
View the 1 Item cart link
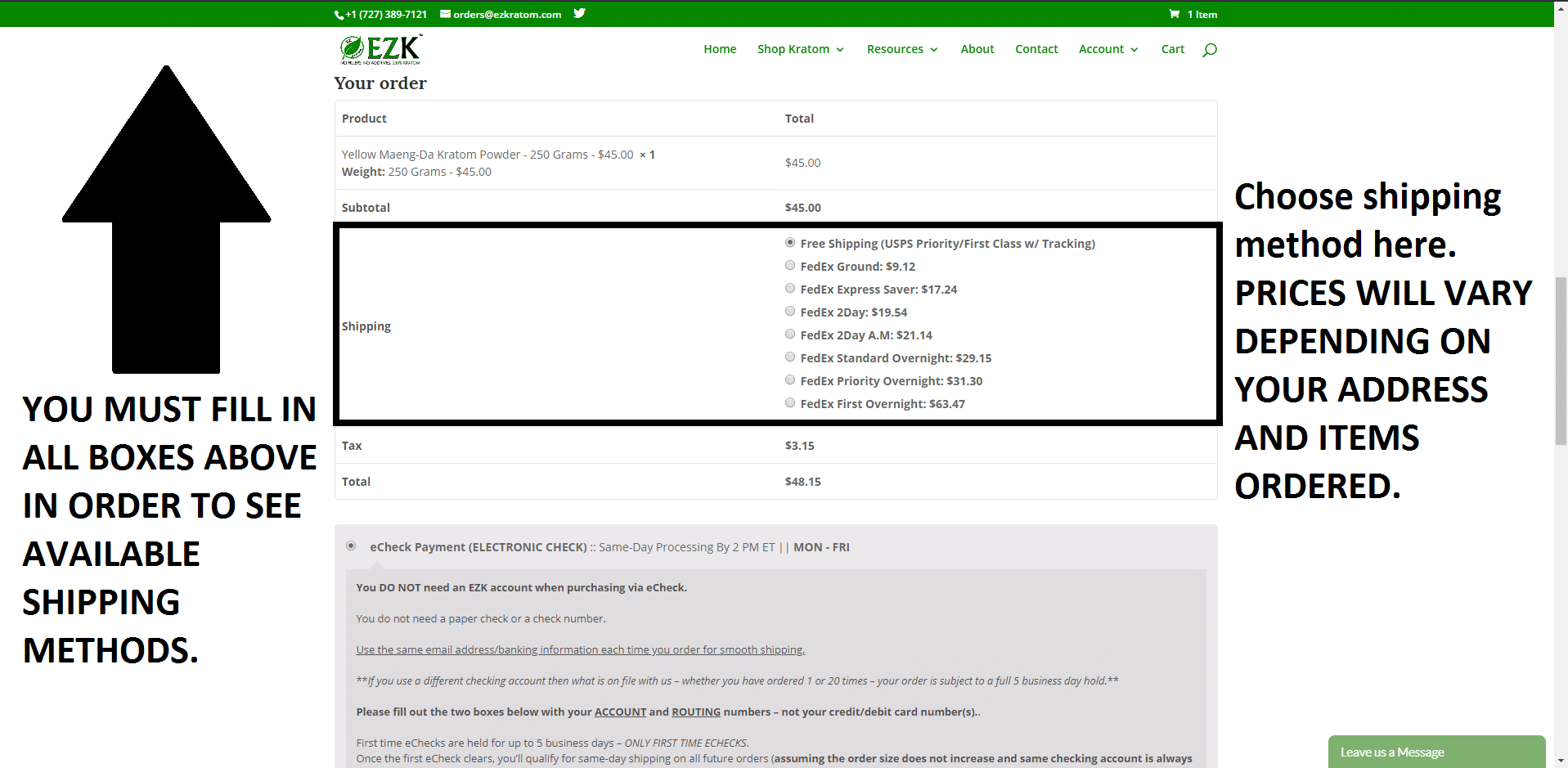1202,15
